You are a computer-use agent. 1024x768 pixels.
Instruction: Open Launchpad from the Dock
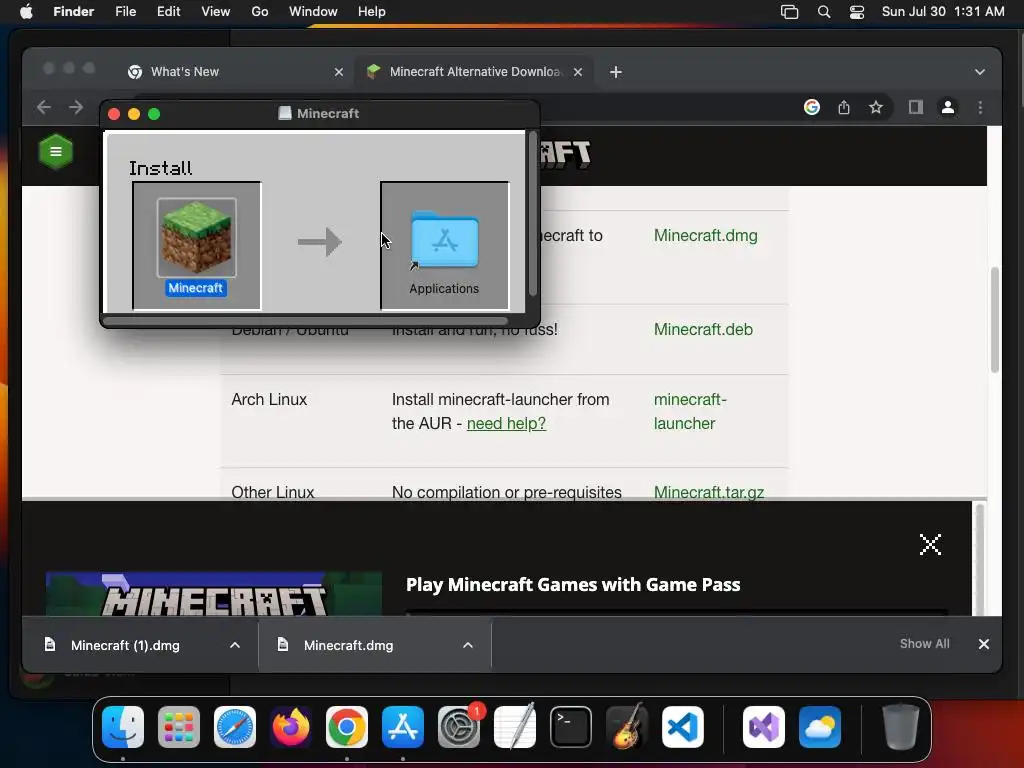[179, 727]
